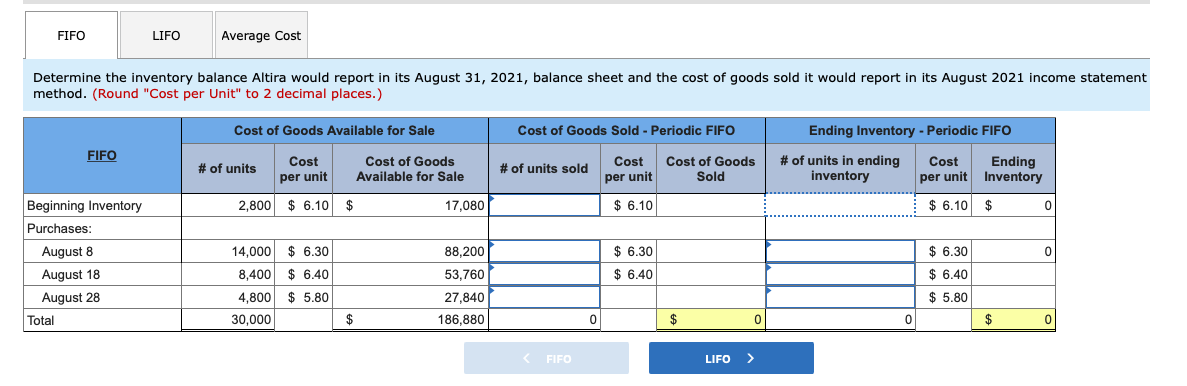Click units sold field for August 18
Image resolution: width=1187 pixels, height=386 pixels.
(544, 274)
